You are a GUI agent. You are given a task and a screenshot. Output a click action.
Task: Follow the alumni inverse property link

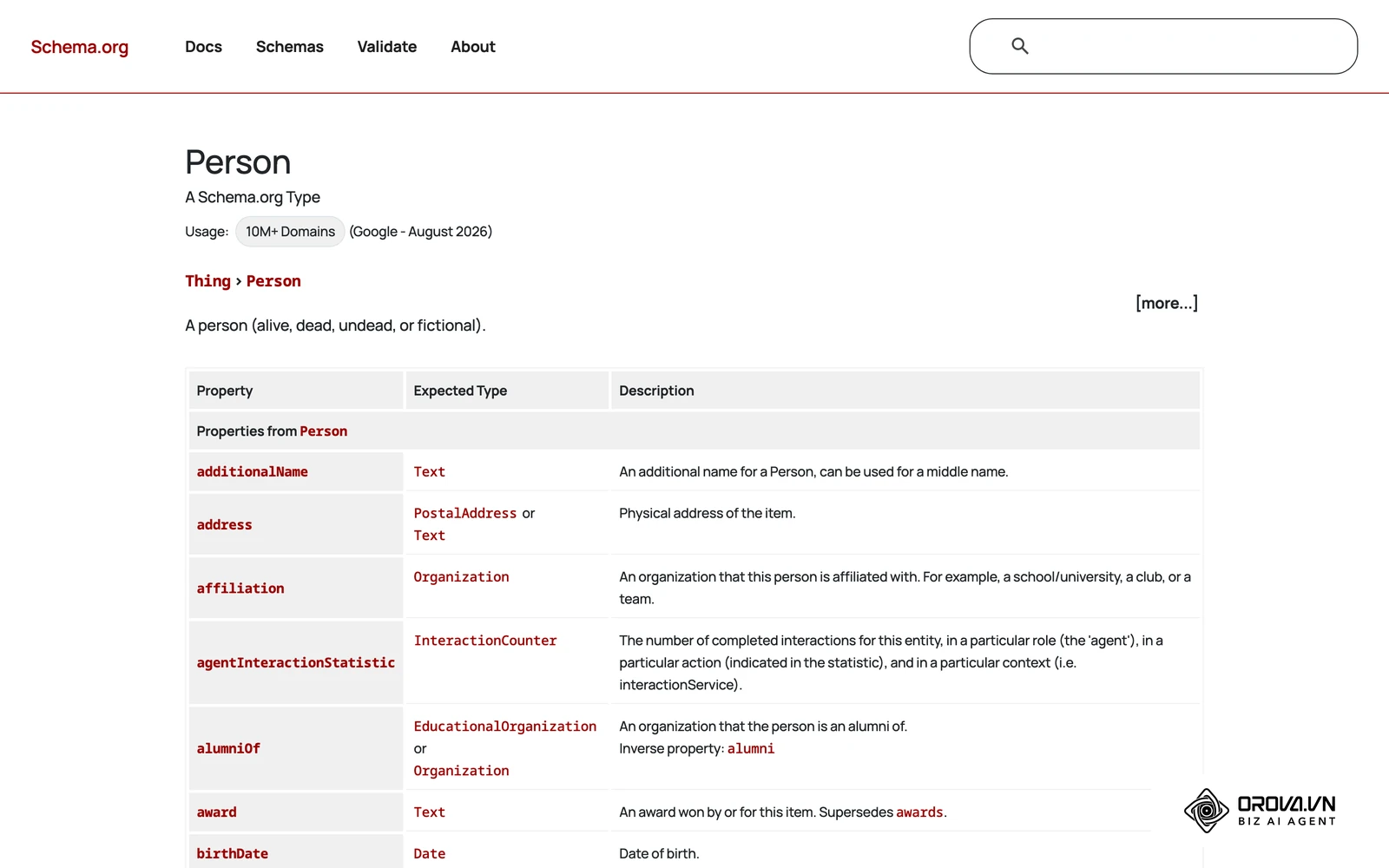coord(751,749)
